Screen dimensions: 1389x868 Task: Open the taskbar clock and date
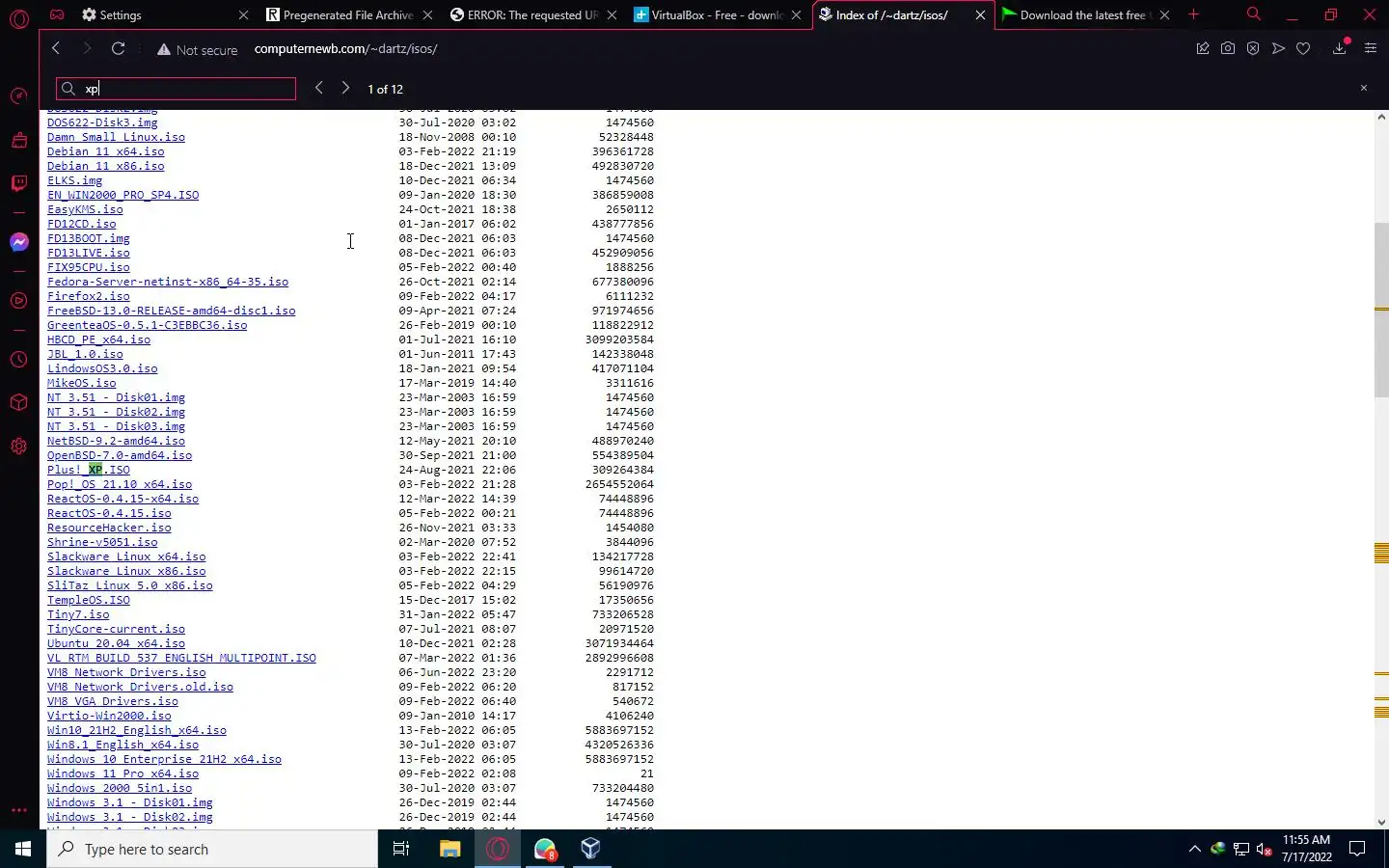click(x=1307, y=849)
